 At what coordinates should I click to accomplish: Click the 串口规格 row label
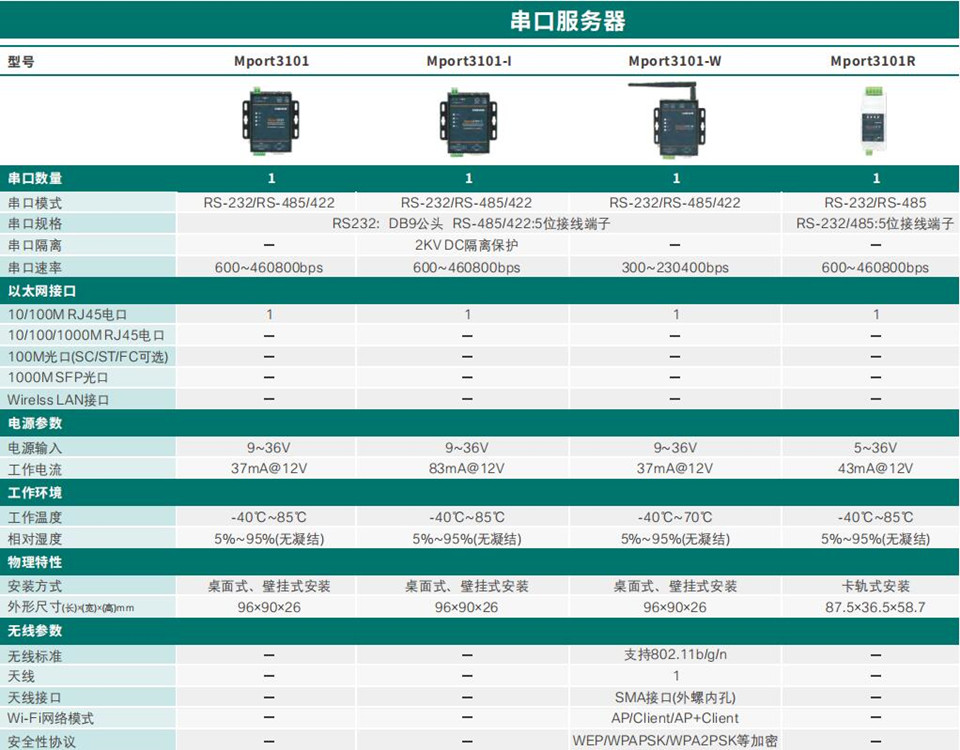(35, 223)
